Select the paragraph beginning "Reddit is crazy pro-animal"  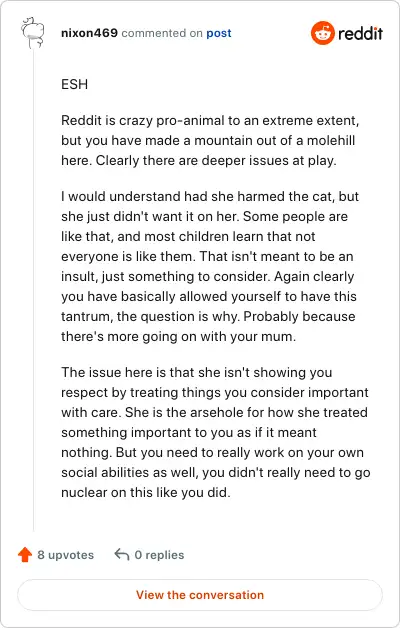(210, 140)
